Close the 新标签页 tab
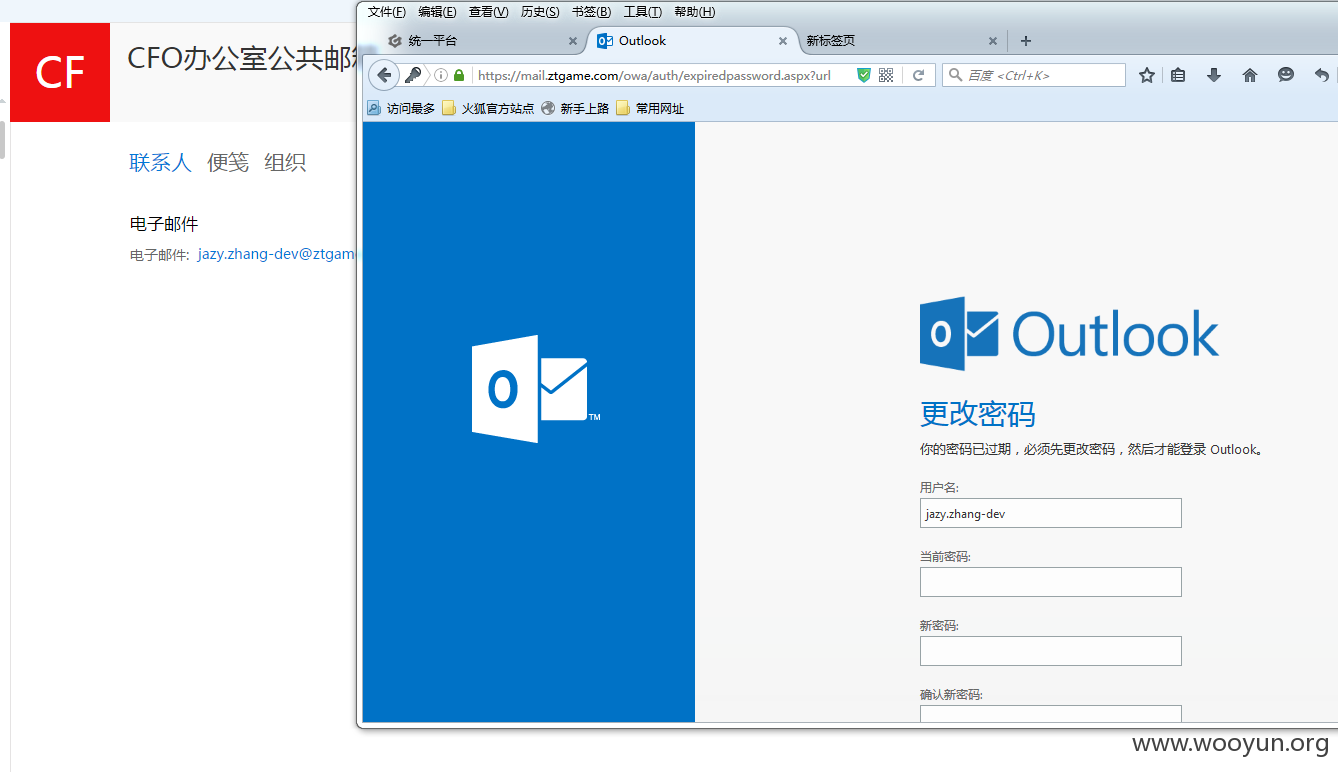Screen dimensions: 1338x772 (993, 41)
